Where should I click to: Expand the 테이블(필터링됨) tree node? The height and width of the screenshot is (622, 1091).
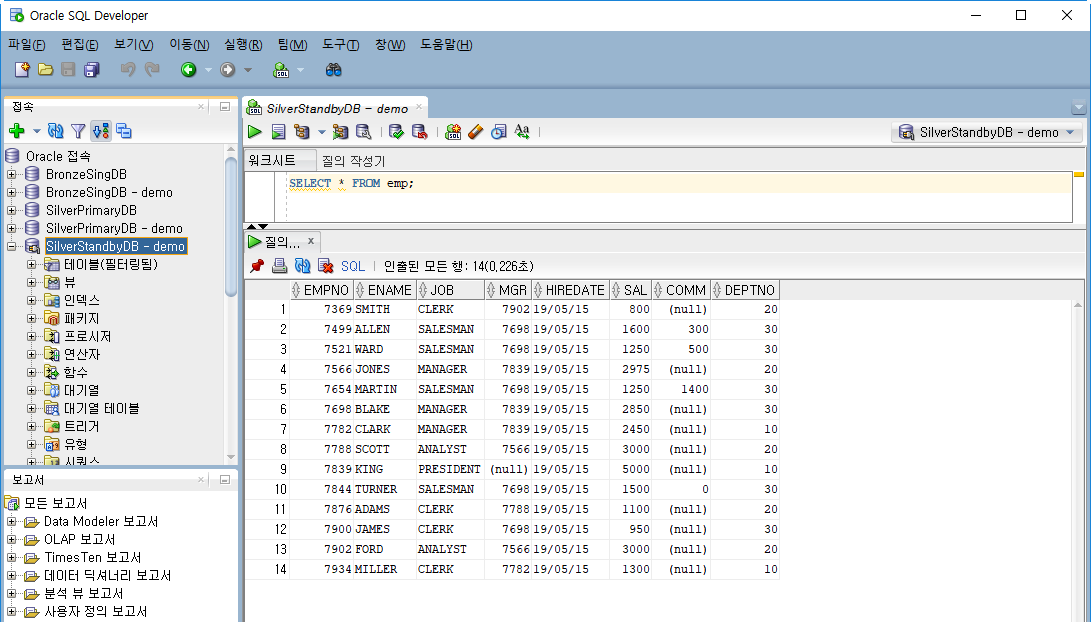(31, 264)
